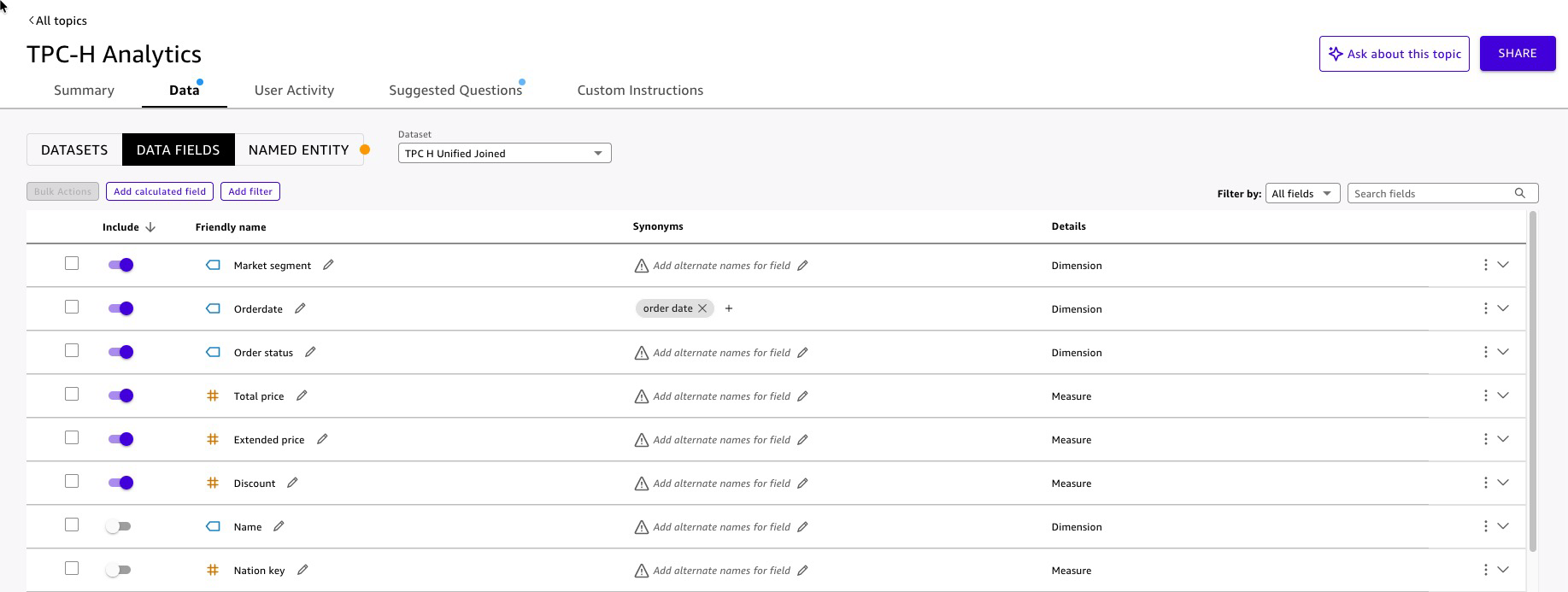Edit the Market segment friendly name pencil
This screenshot has height=592, width=1568.
click(328, 265)
